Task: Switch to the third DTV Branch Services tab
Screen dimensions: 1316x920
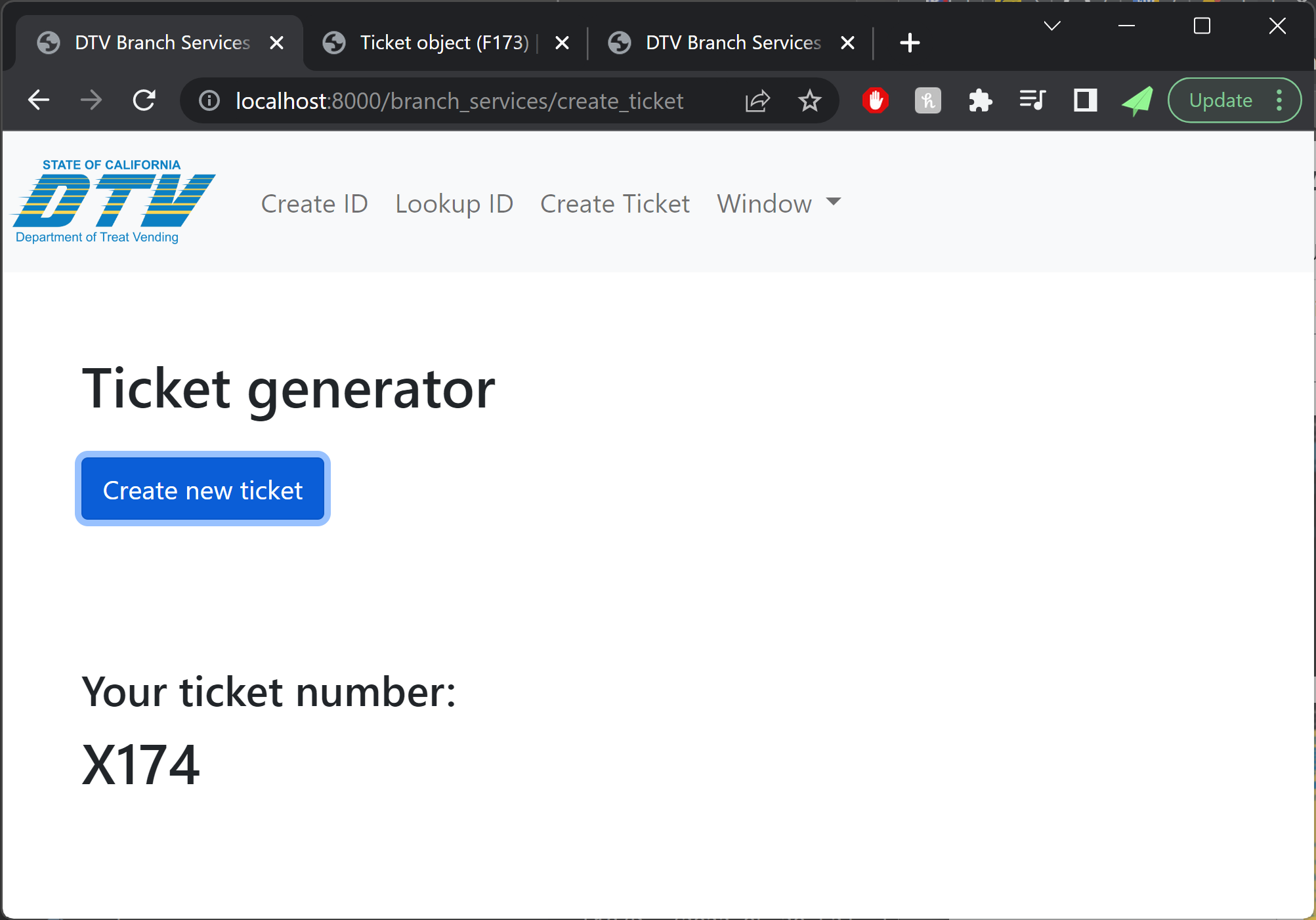Action: 732,43
